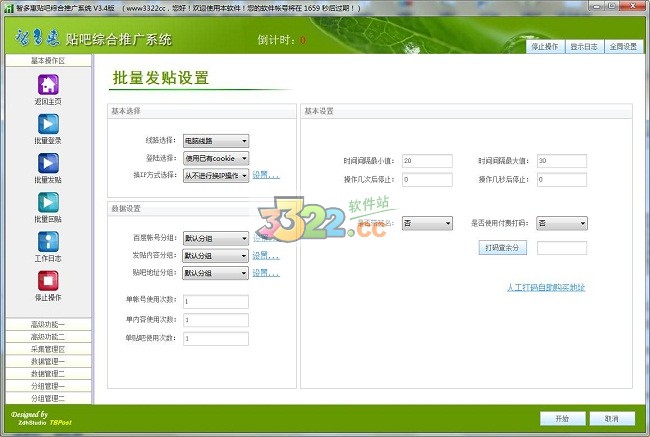
Task: Click the 单内容使用次数 field
Action: click(216, 320)
